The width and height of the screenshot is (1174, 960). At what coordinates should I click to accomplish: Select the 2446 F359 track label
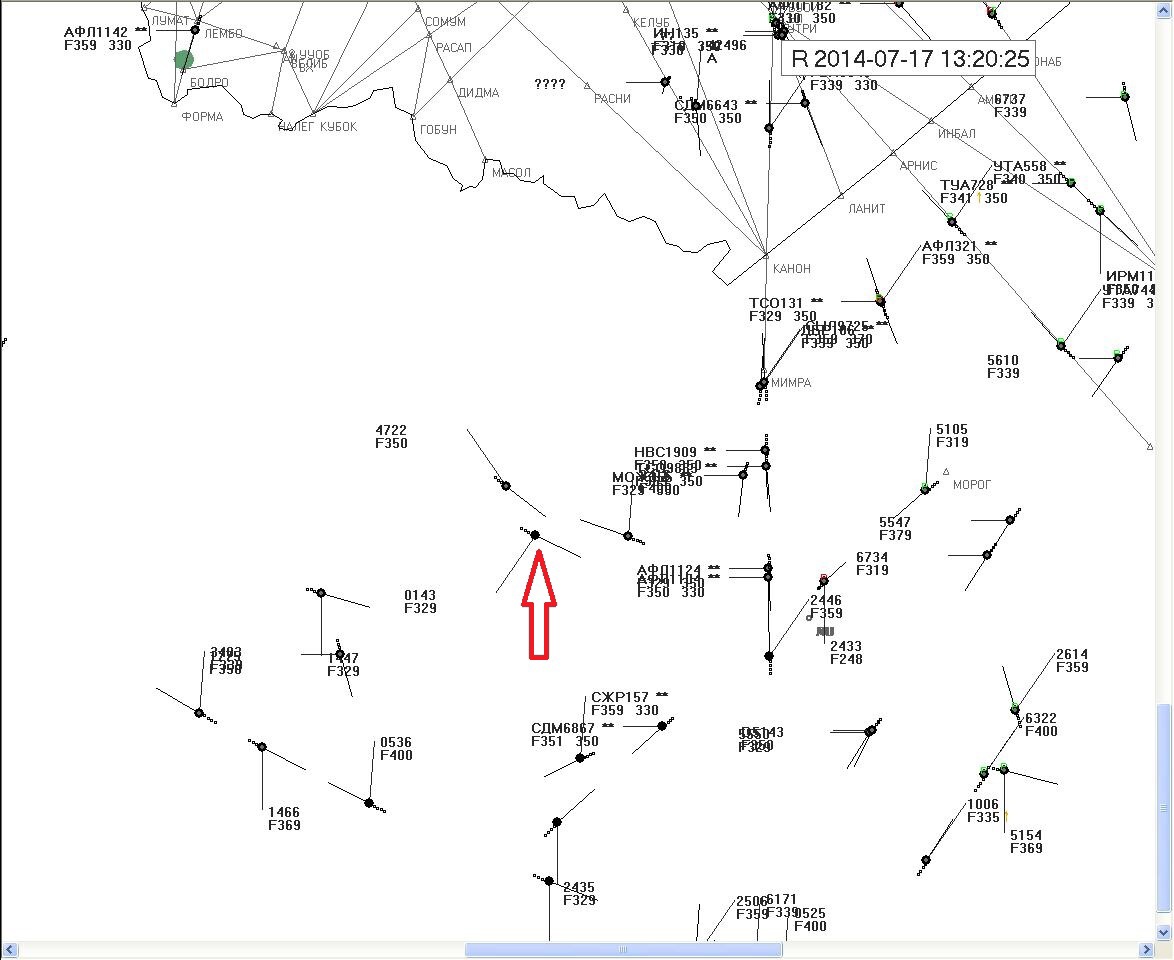tap(826, 607)
